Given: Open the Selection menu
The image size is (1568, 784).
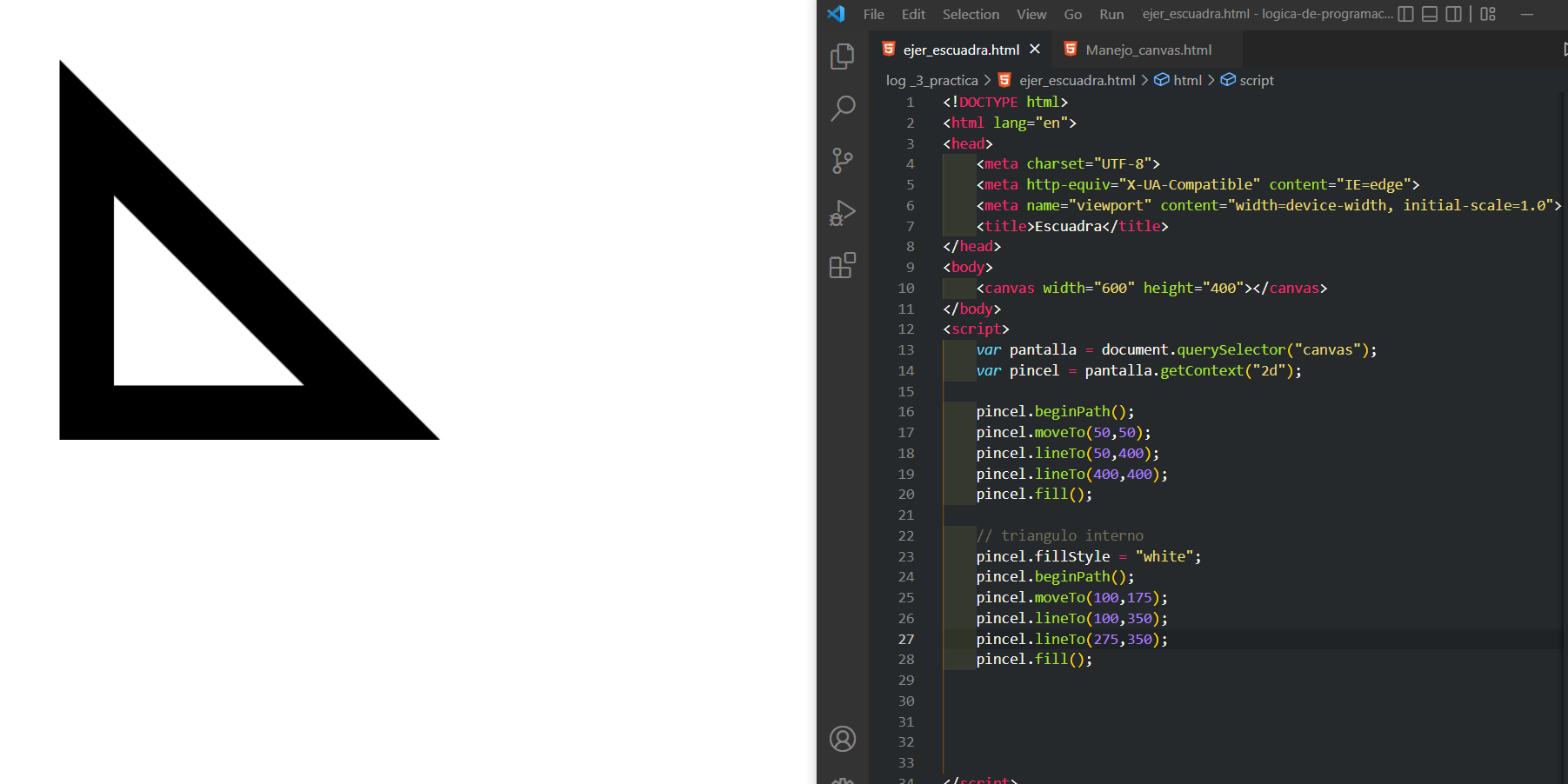Looking at the screenshot, I should click(x=971, y=14).
